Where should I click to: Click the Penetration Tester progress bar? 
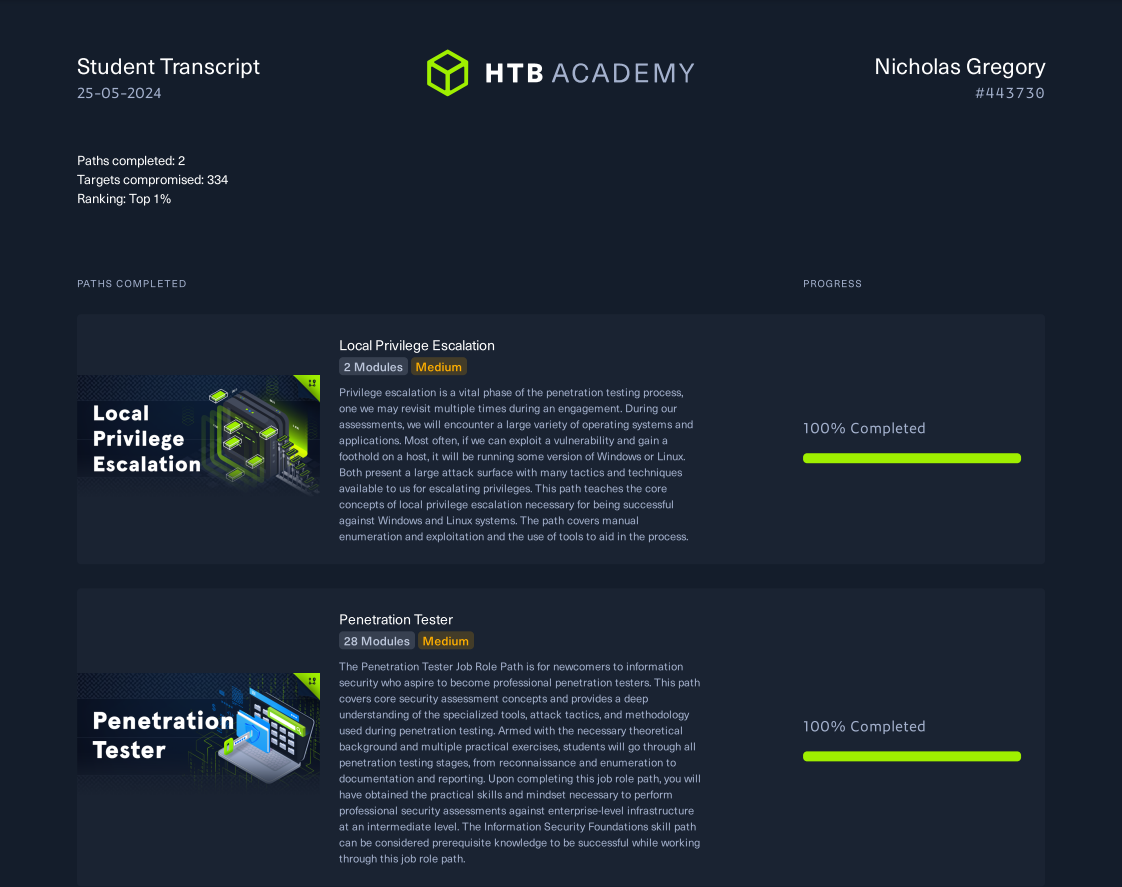pos(912,757)
